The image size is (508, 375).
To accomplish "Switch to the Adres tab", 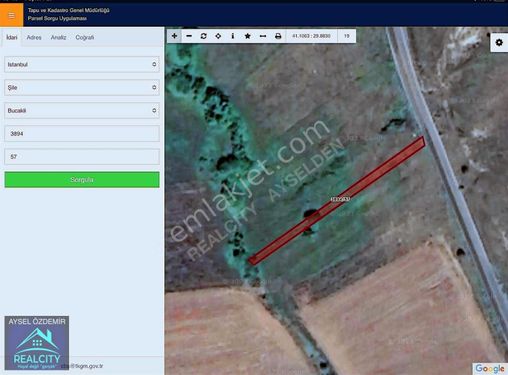I will [x=34, y=37].
